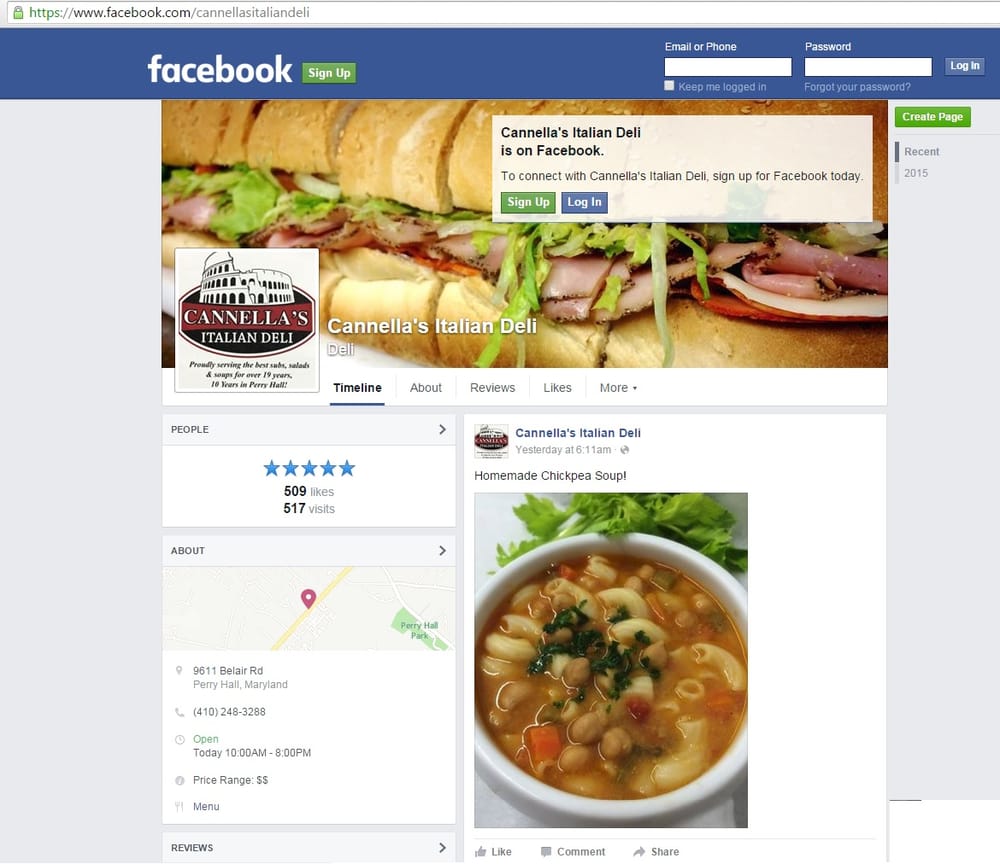Click the Forgot your password link
Screen dimensions: 1000x864
(x=857, y=87)
